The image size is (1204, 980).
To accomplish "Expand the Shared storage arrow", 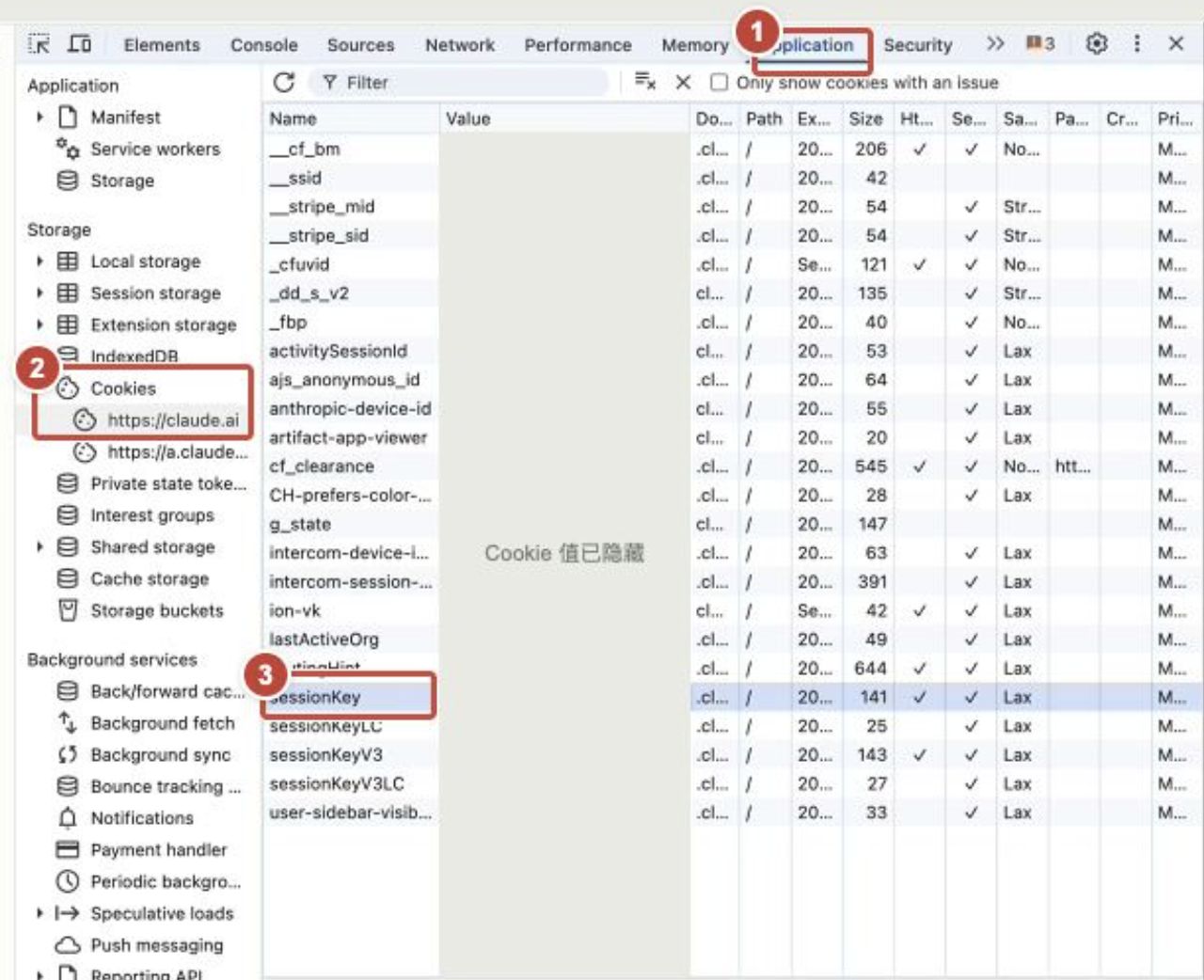I will (x=40, y=546).
